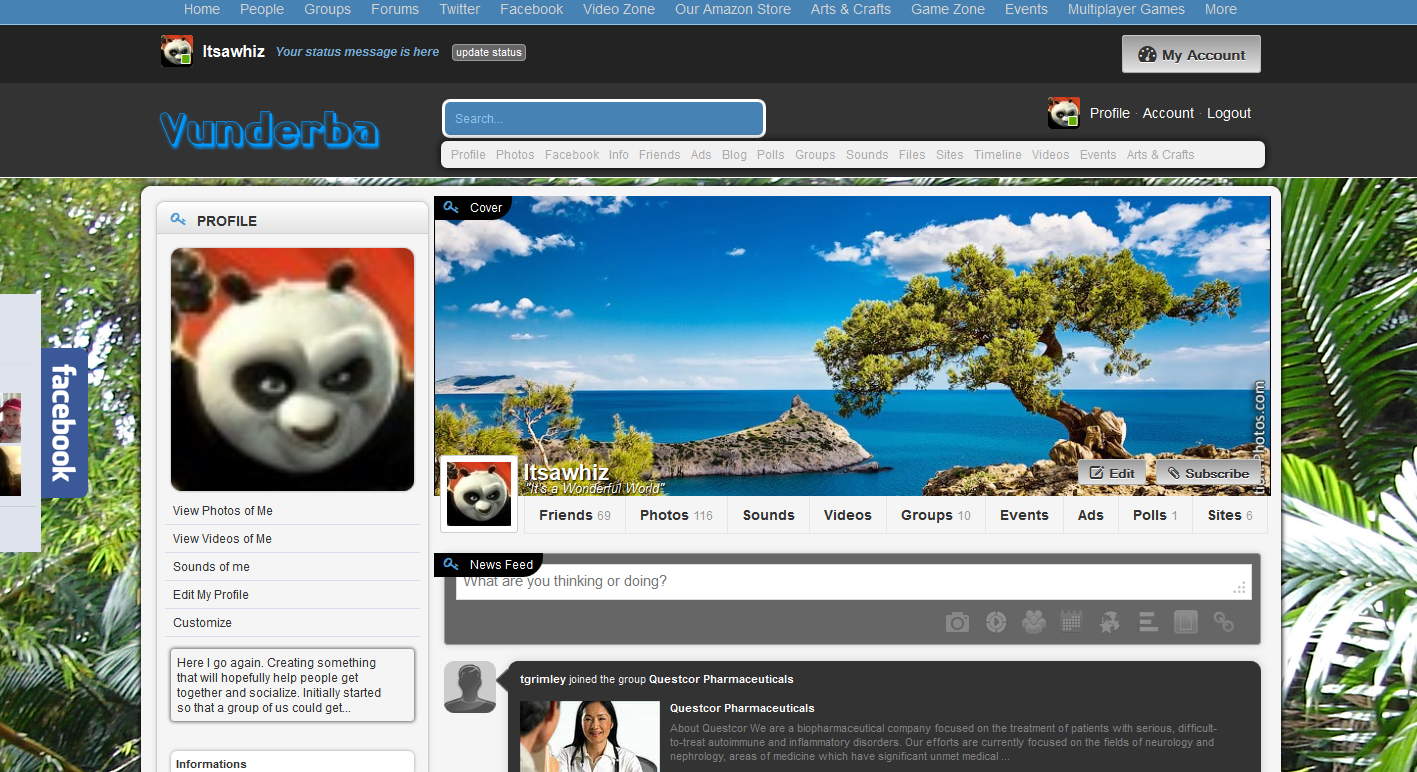This screenshot has height=772, width=1417.
Task: Click the Subscribe button on the cover
Action: tap(1208, 473)
